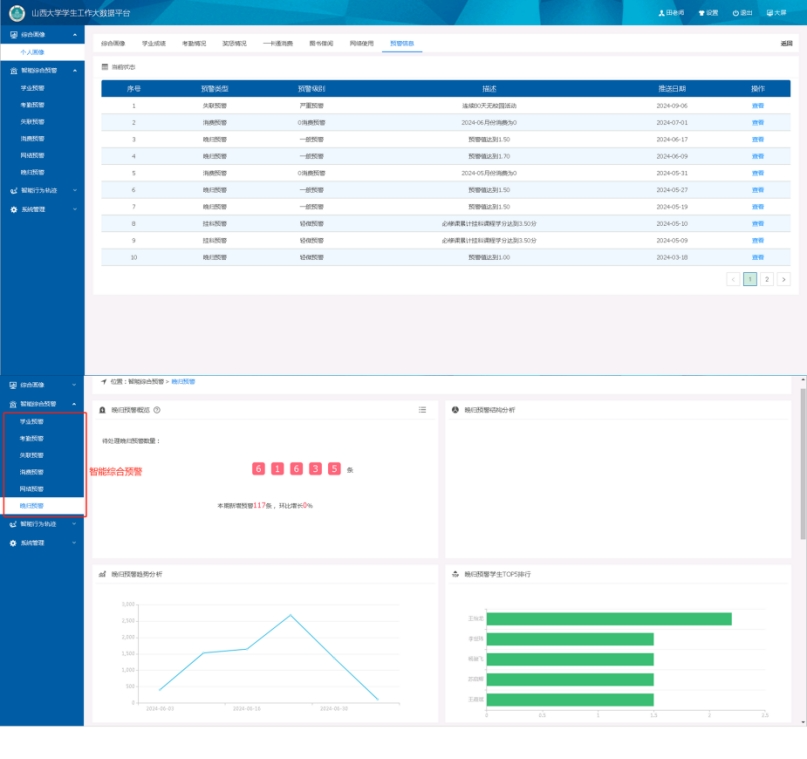The image size is (807, 759).
Task: Click the 田老师 user profile icon
Action: click(x=662, y=13)
